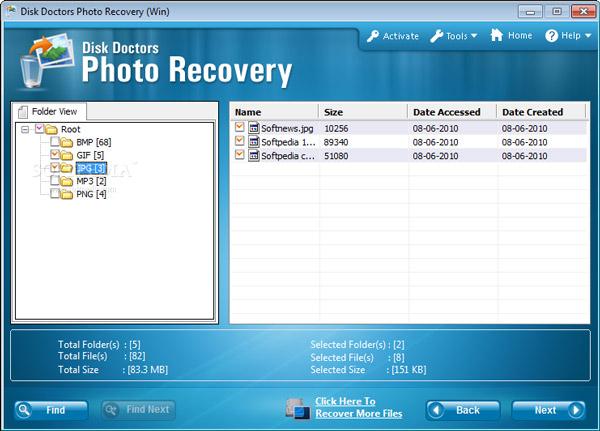The width and height of the screenshot is (600, 431).
Task: Click the Find button
Action: (51, 410)
